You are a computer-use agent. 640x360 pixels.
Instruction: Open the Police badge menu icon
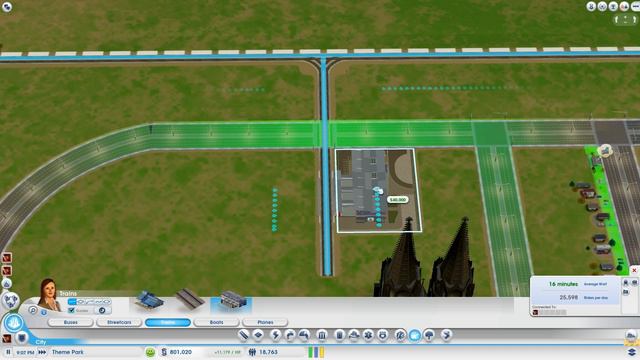point(382,335)
